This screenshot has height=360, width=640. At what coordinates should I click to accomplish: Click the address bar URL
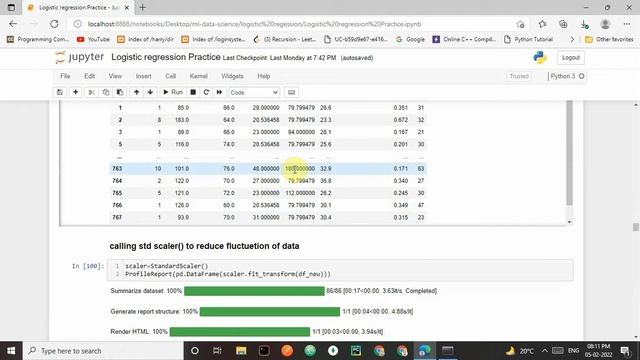coord(254,24)
